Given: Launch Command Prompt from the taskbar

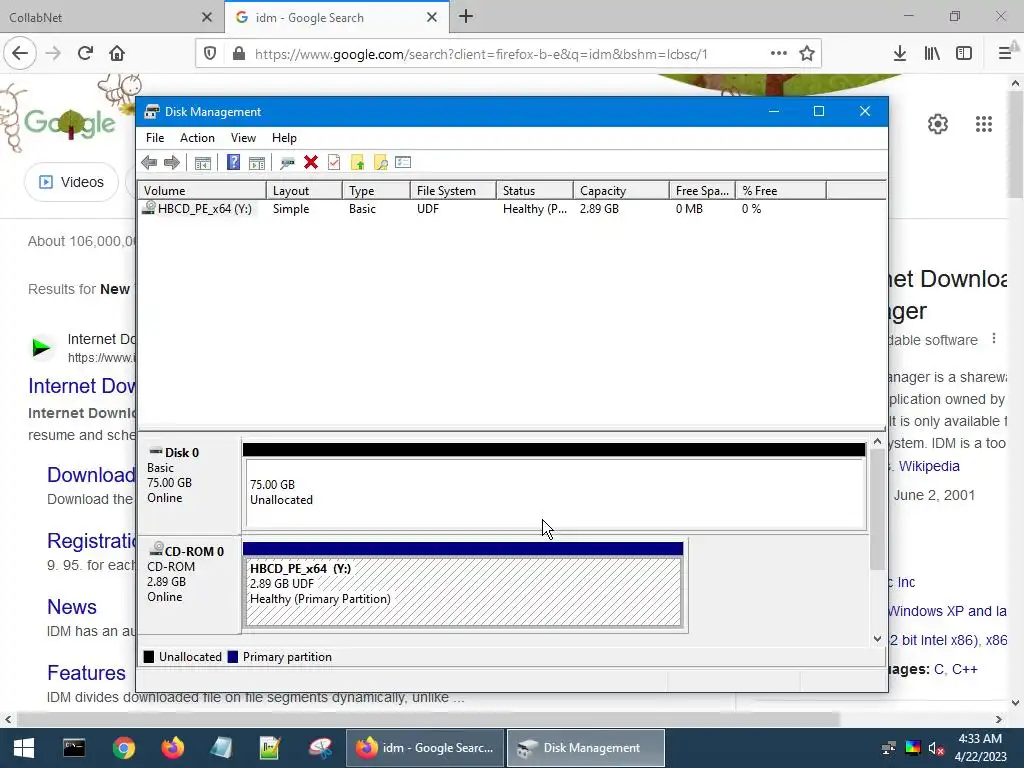Looking at the screenshot, I should tap(74, 748).
